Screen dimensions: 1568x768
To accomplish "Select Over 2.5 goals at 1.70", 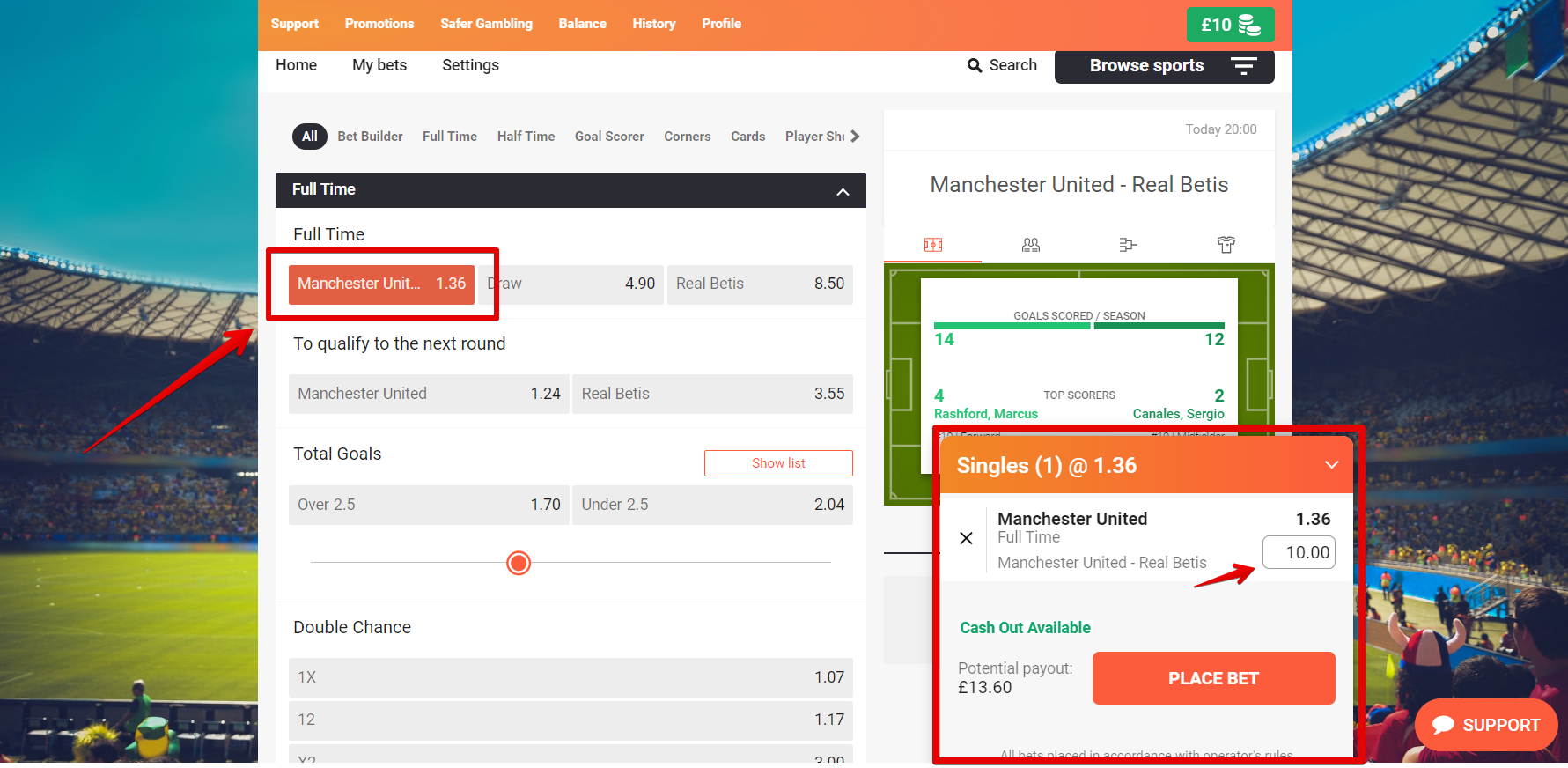I will point(429,506).
